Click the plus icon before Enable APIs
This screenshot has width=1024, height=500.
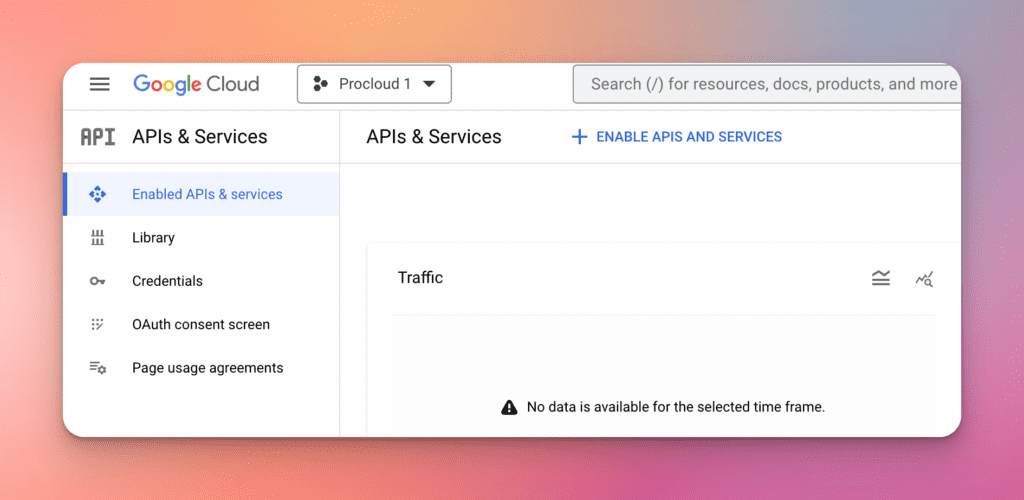[x=579, y=137]
